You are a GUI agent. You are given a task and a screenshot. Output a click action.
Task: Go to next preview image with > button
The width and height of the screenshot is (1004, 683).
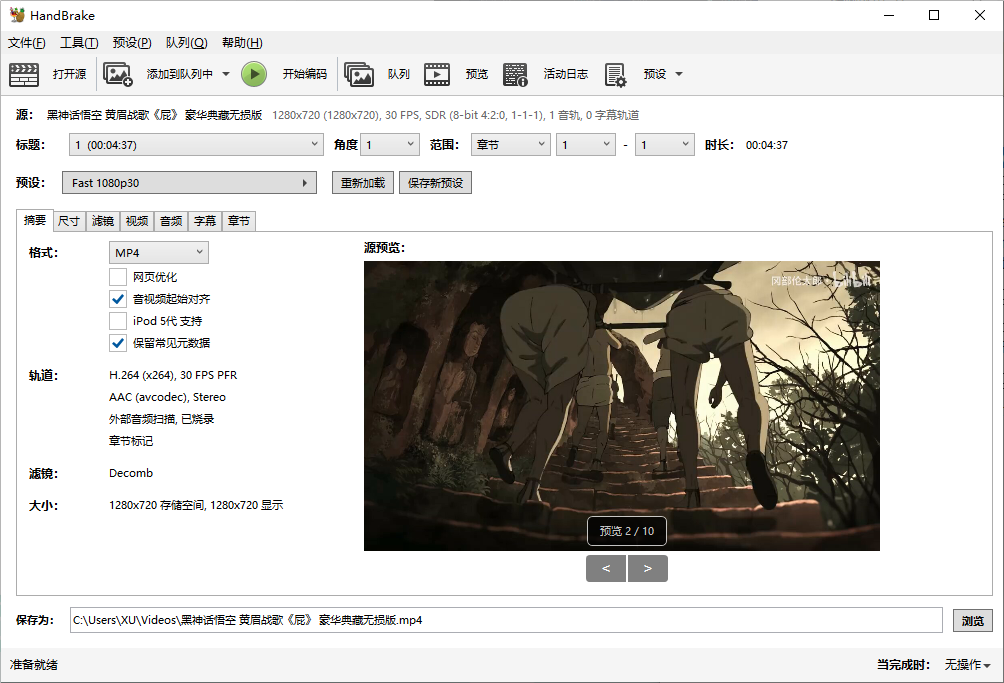pos(648,569)
